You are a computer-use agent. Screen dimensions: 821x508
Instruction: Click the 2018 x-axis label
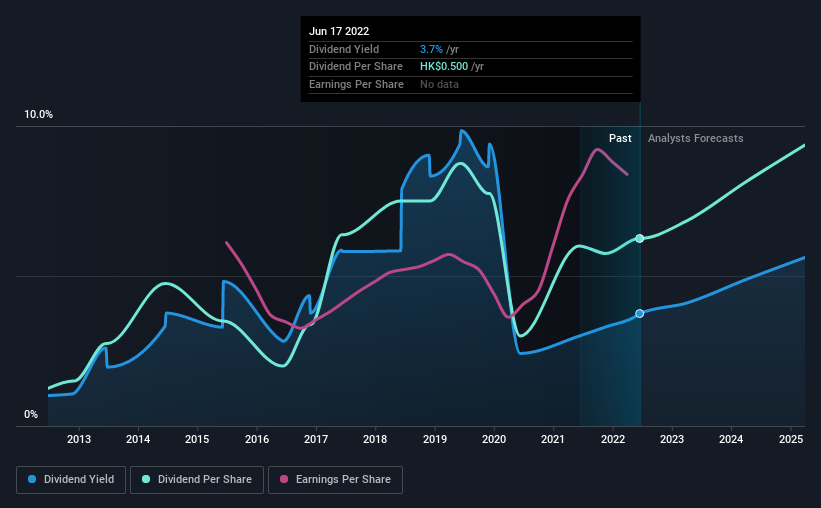pos(375,439)
